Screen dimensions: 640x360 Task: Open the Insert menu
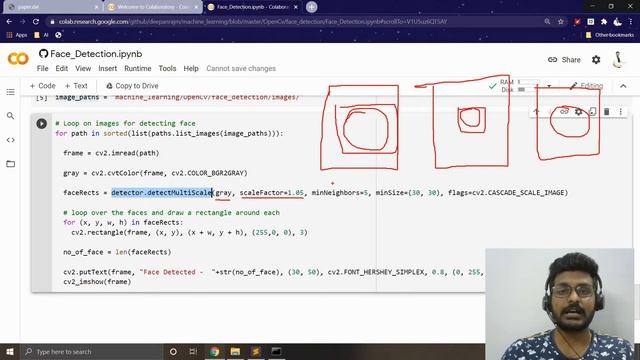pyautogui.click(x=108, y=69)
